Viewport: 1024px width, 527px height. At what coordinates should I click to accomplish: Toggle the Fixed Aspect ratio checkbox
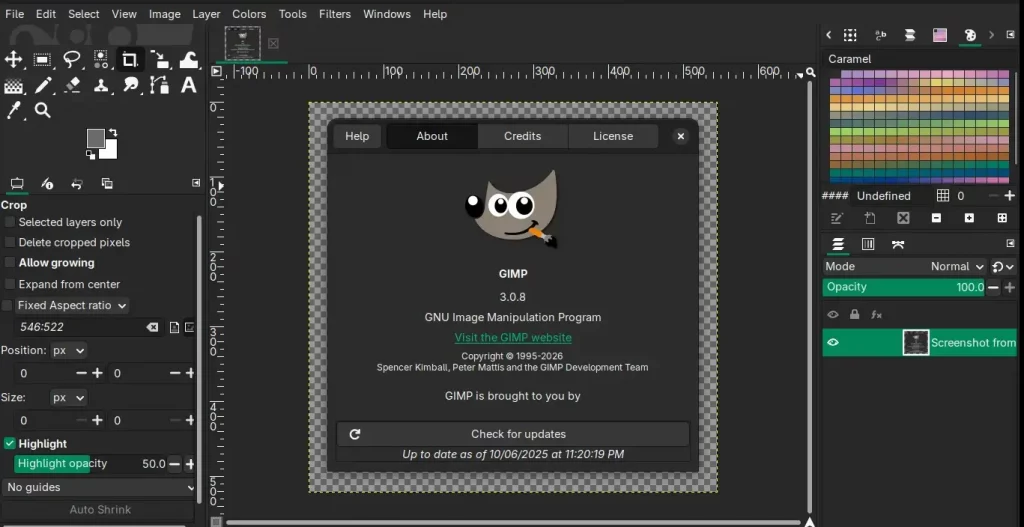7,306
